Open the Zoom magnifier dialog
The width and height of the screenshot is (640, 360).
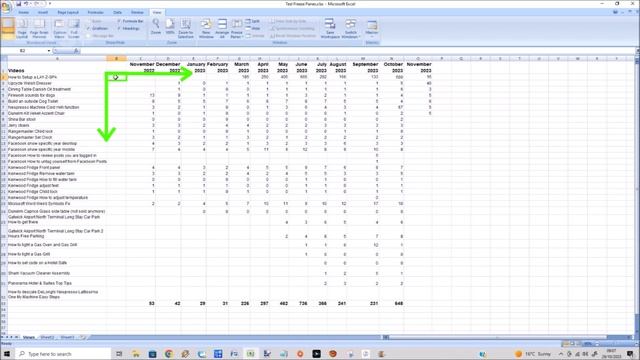(x=156, y=27)
